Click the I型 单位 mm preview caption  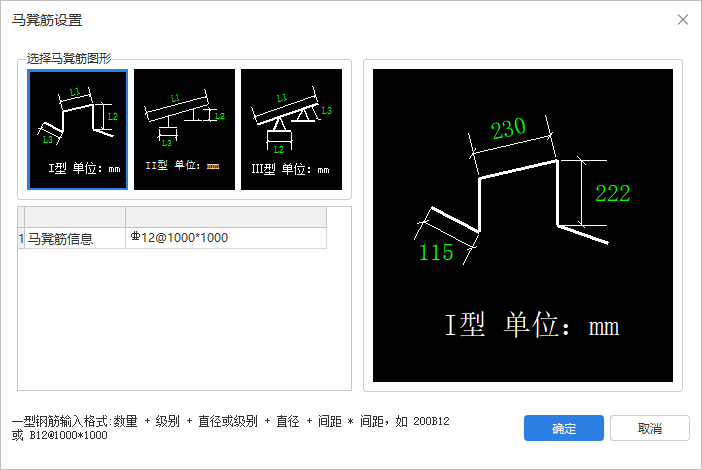pyautogui.click(x=532, y=325)
